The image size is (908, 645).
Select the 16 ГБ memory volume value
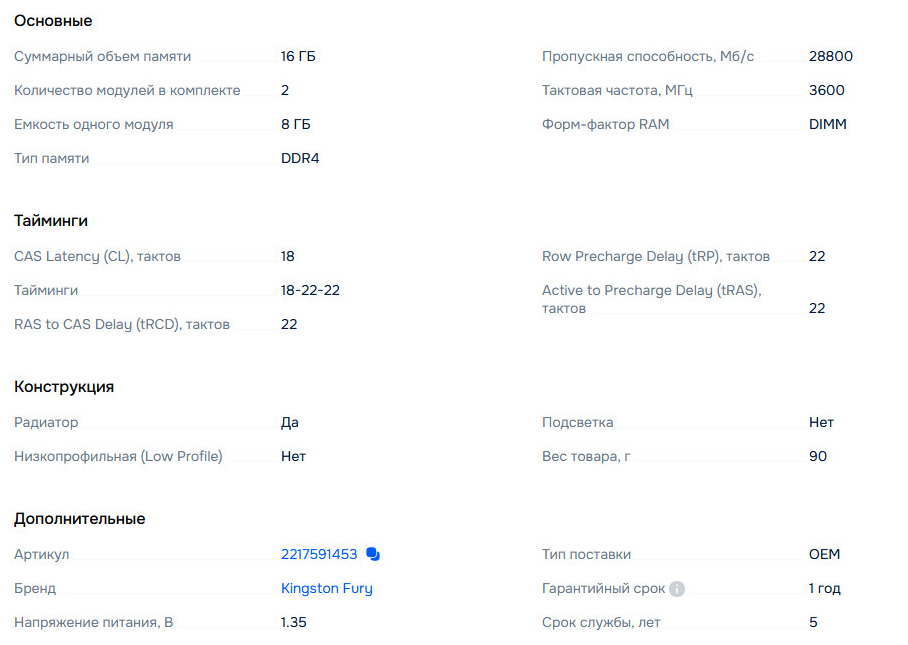coord(298,56)
